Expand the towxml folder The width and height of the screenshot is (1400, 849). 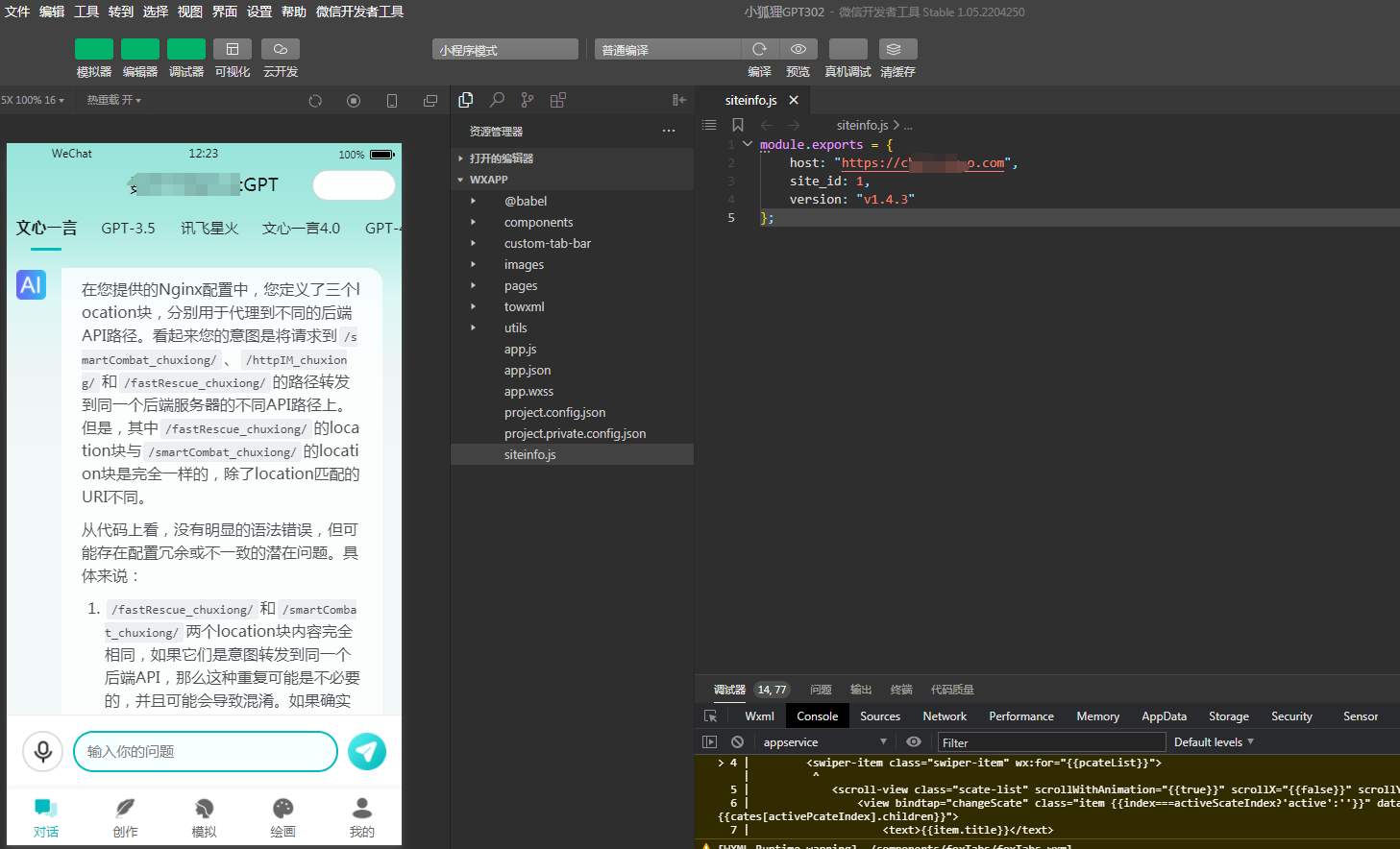(572, 306)
